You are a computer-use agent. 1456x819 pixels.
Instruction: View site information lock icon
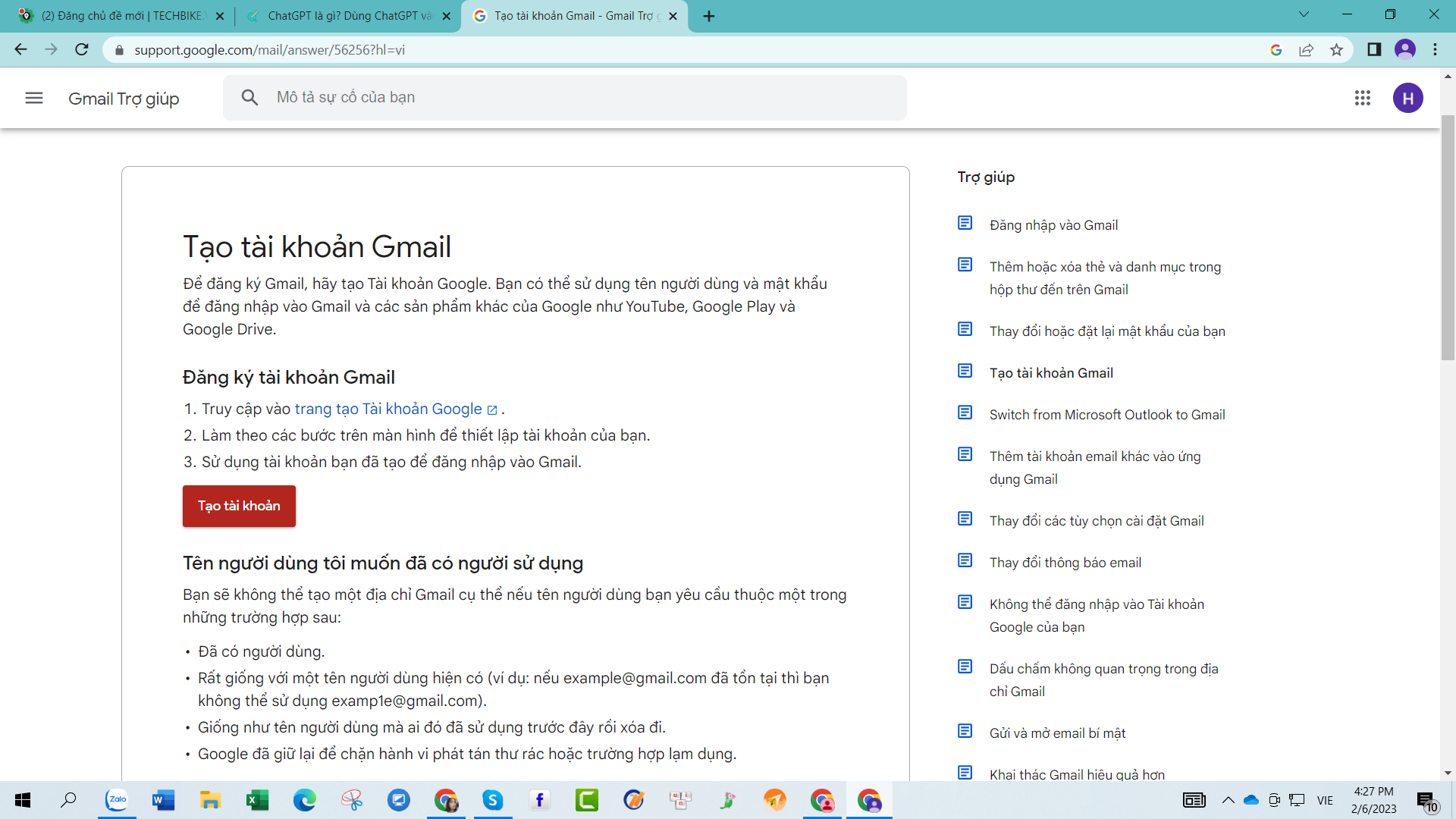tap(119, 50)
